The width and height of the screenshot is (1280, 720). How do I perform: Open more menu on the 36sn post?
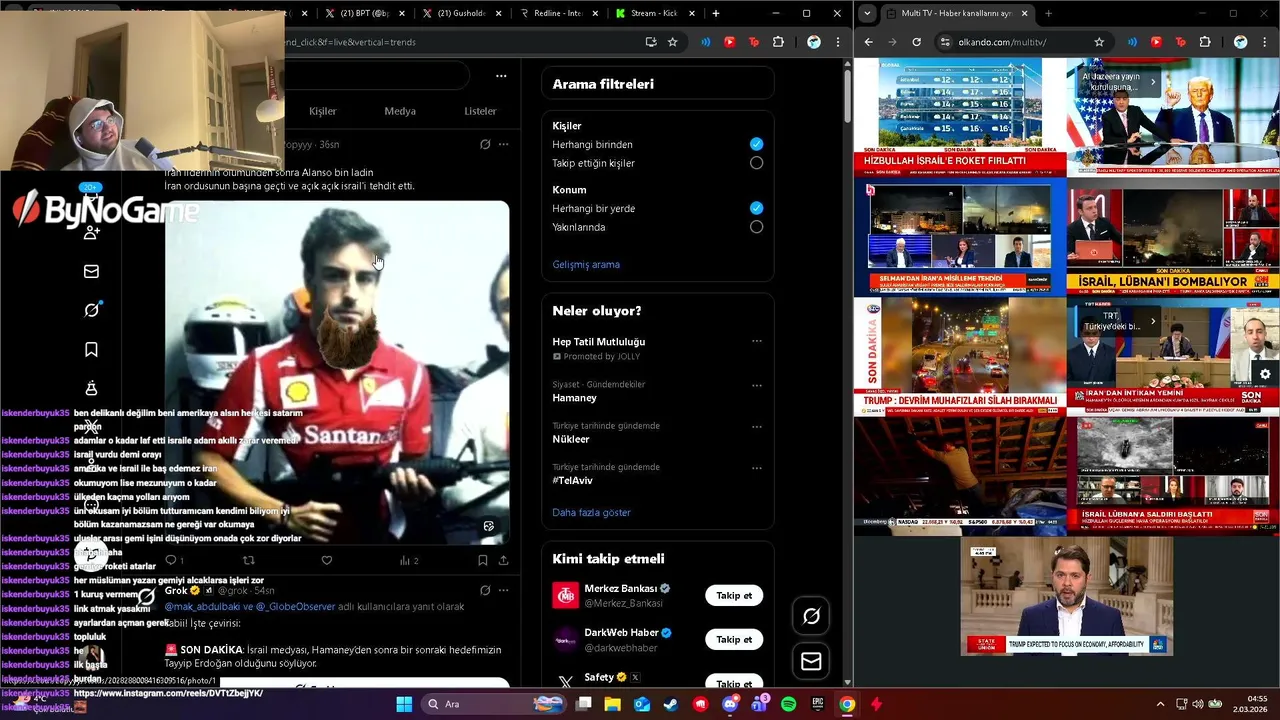pyautogui.click(x=504, y=144)
